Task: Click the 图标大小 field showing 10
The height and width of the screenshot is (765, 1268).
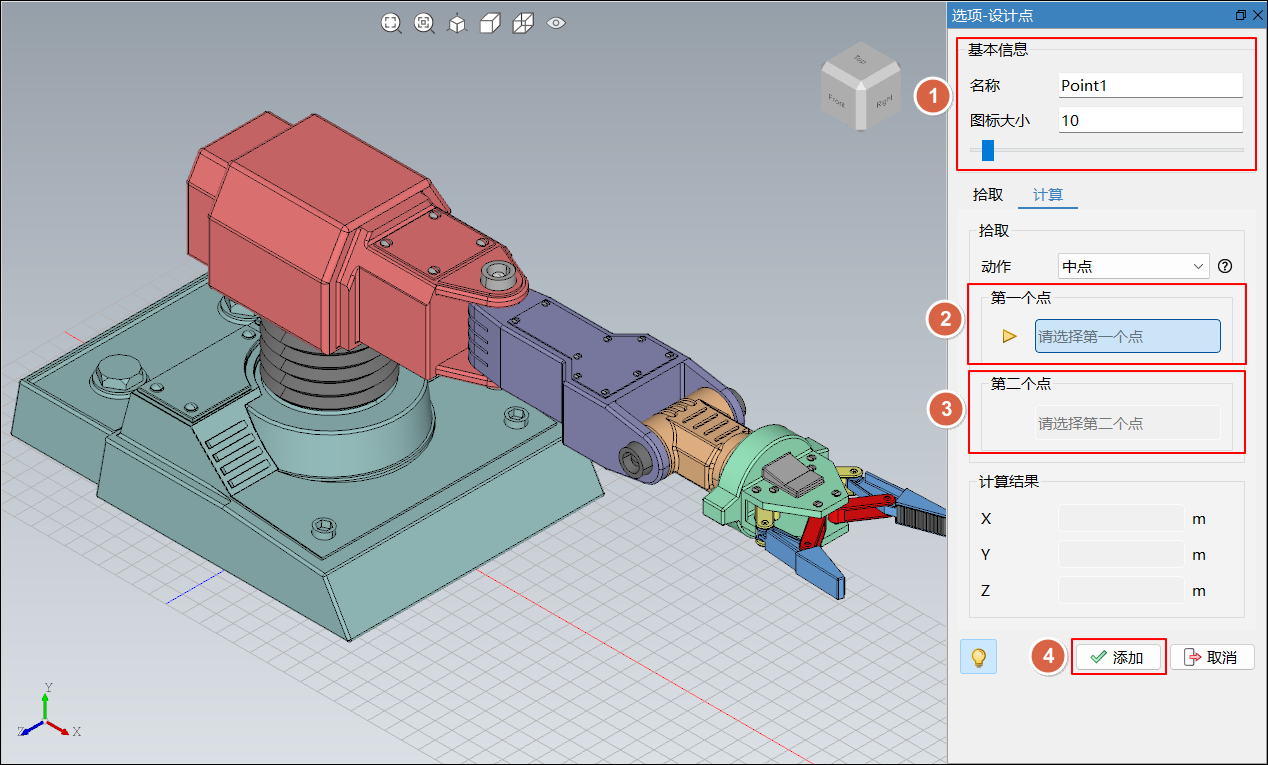Action: (1150, 120)
